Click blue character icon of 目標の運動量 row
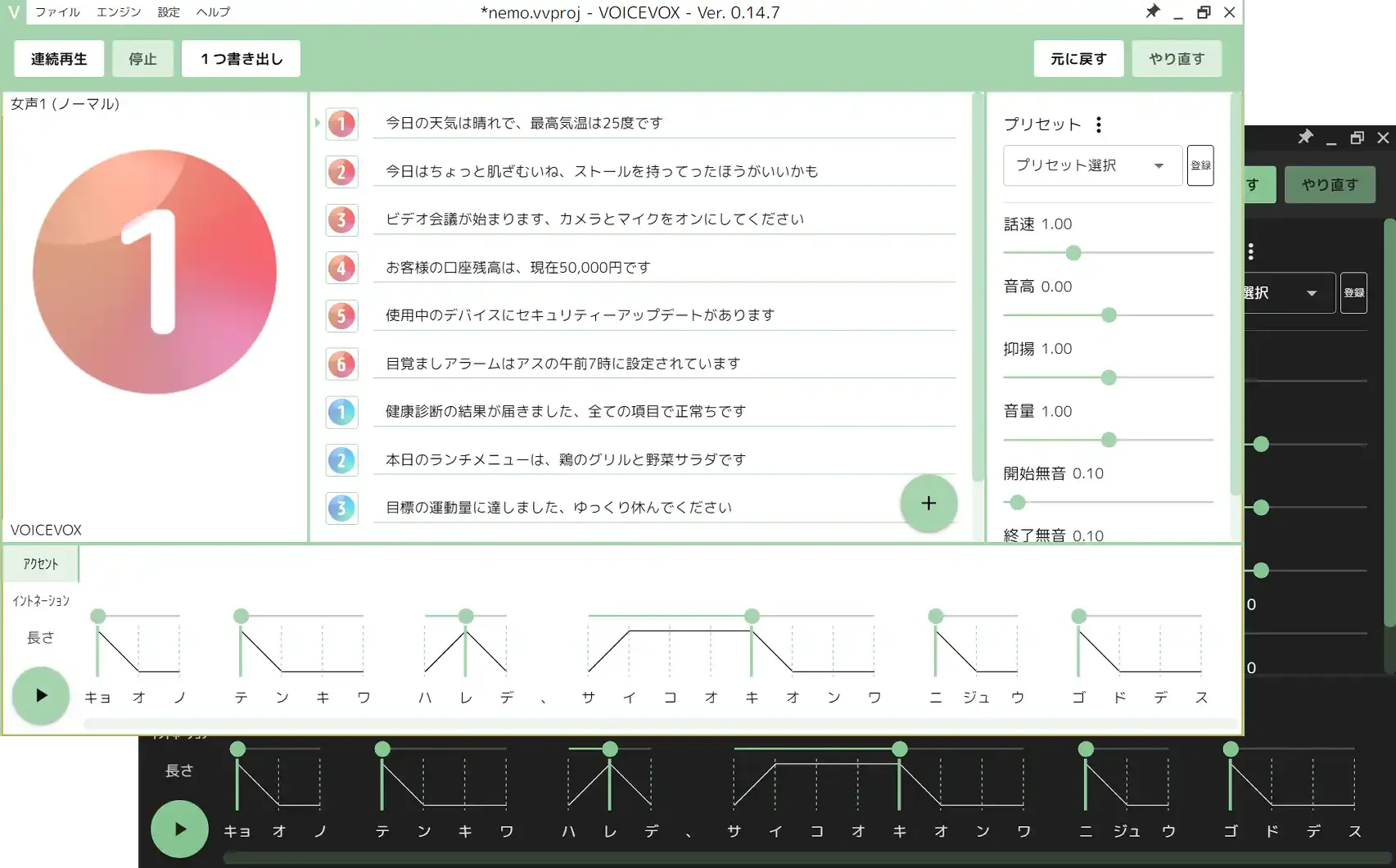The image size is (1396, 868). pyautogui.click(x=341, y=508)
